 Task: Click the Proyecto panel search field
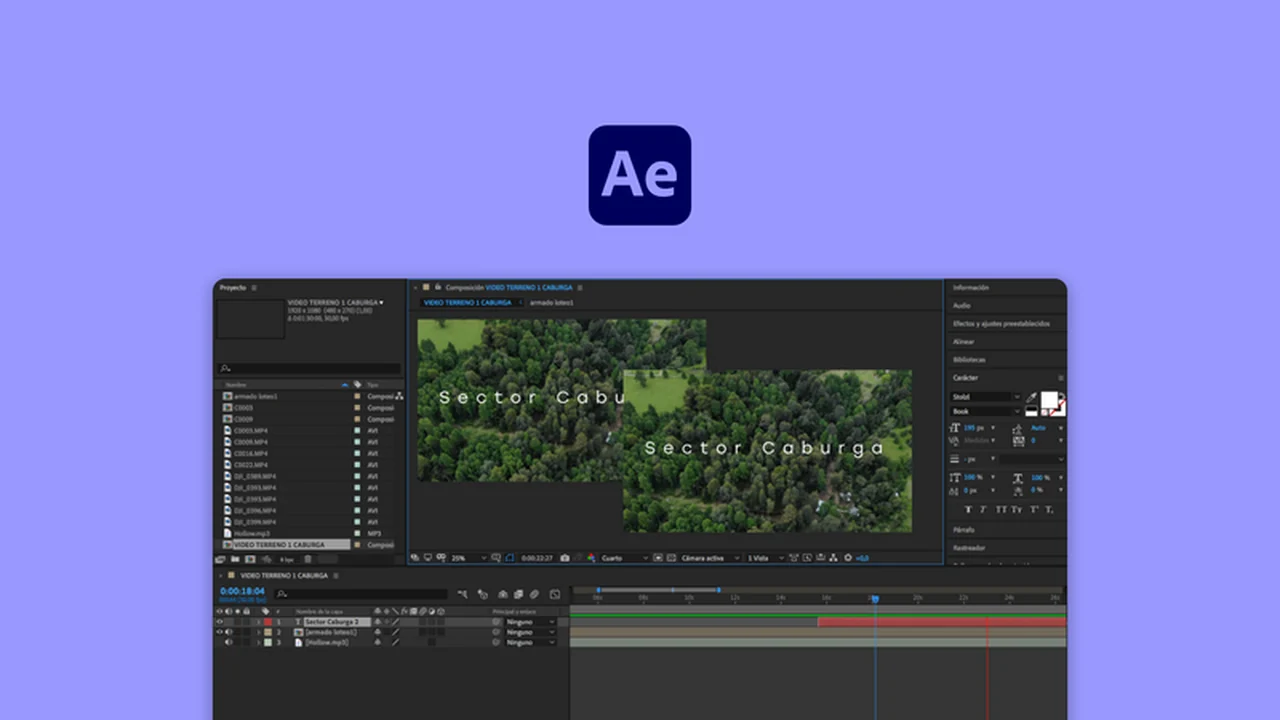pyautogui.click(x=310, y=369)
